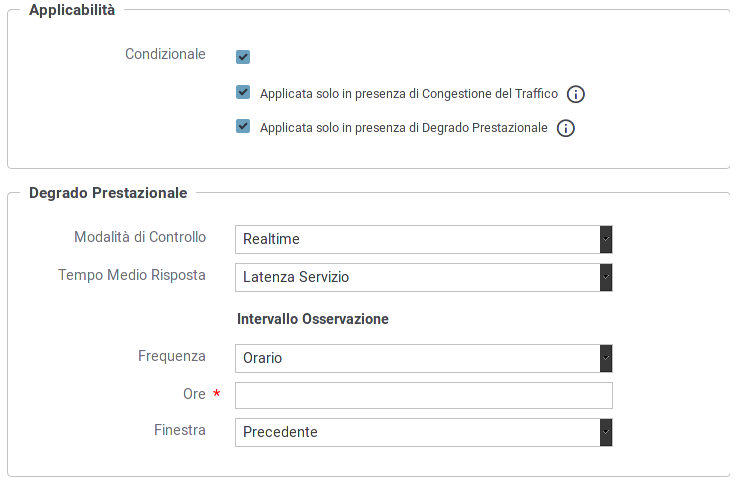This screenshot has height=485, width=738.
Task: Open the Modalità di Controllo Realtime dropdown
Action: point(424,239)
